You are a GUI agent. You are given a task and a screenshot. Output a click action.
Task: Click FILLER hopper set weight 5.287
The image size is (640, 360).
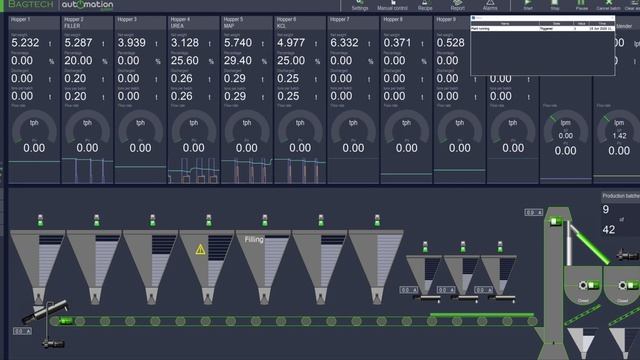coord(78,43)
